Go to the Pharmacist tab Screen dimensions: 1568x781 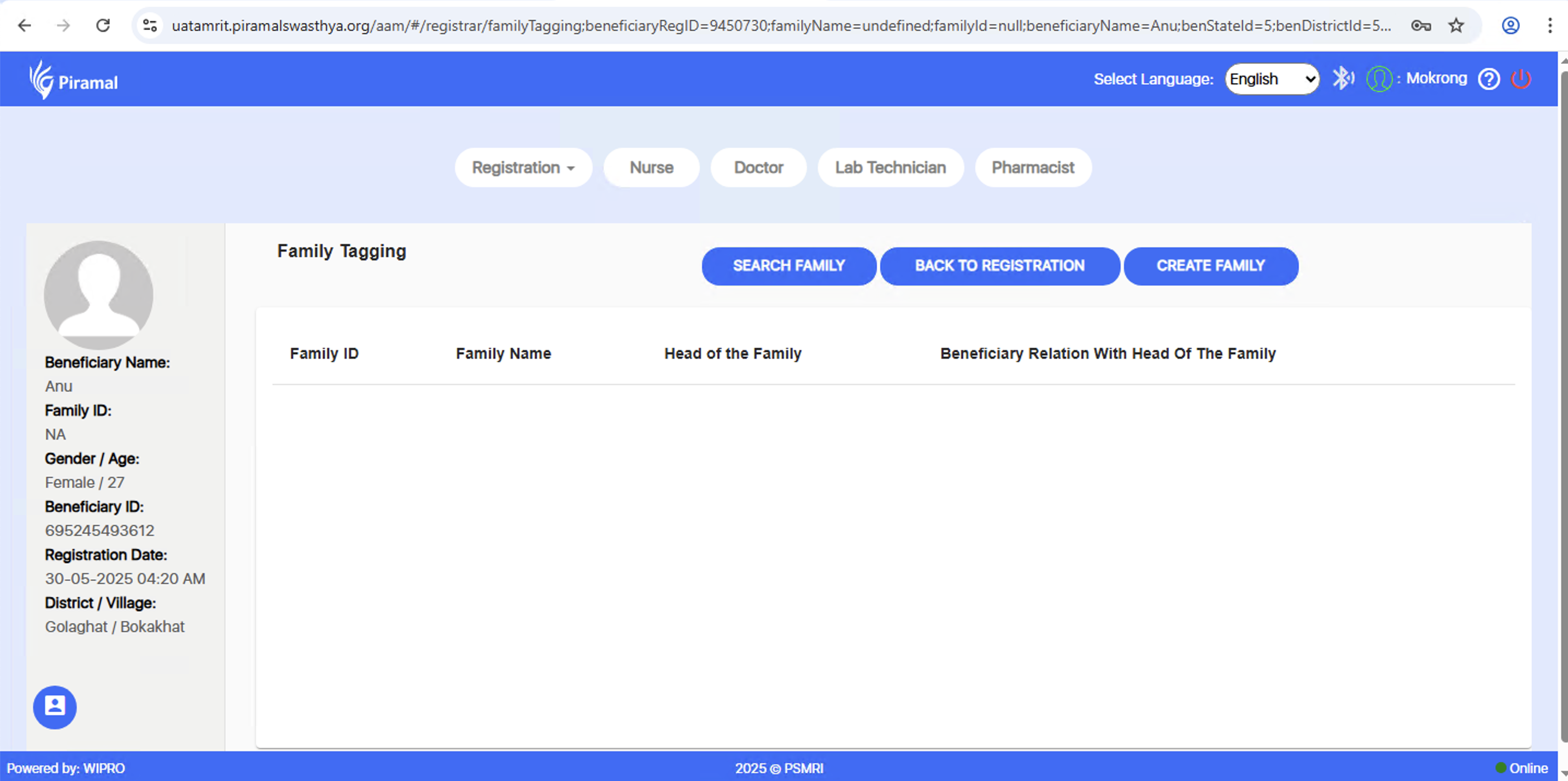[x=1033, y=167]
